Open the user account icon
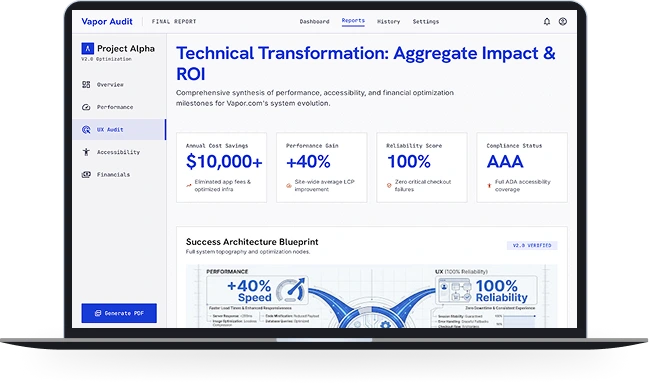The width and height of the screenshot is (649, 385). [x=562, y=22]
